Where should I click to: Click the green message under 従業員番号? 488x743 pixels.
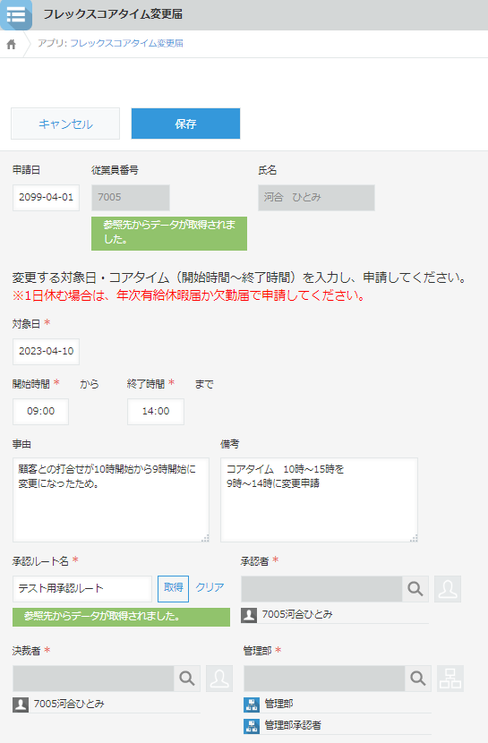(x=169, y=233)
